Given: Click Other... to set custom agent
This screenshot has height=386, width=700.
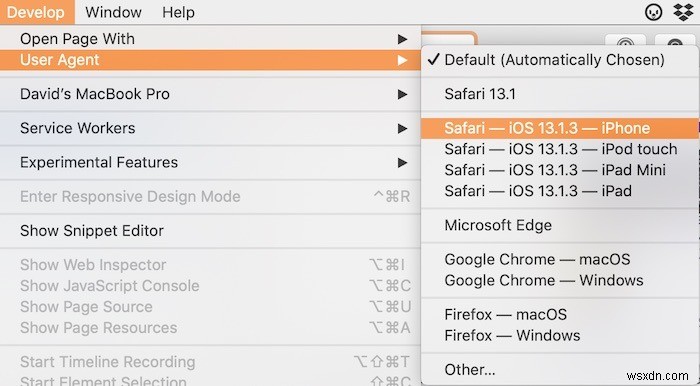Looking at the screenshot, I should click(560, 369).
